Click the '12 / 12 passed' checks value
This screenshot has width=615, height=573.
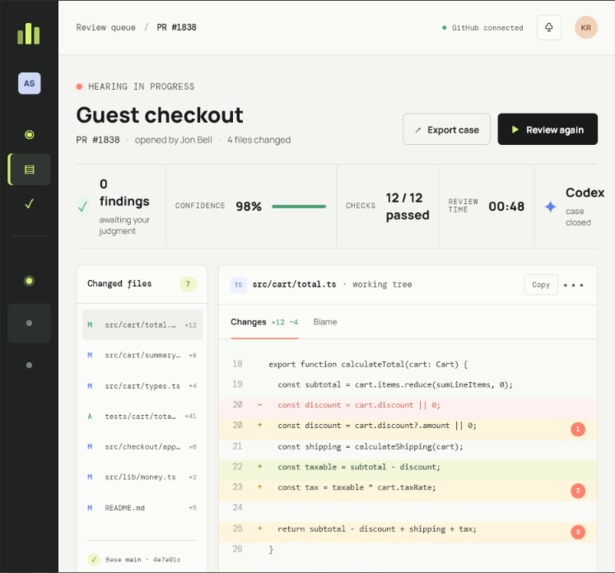[x=408, y=206]
